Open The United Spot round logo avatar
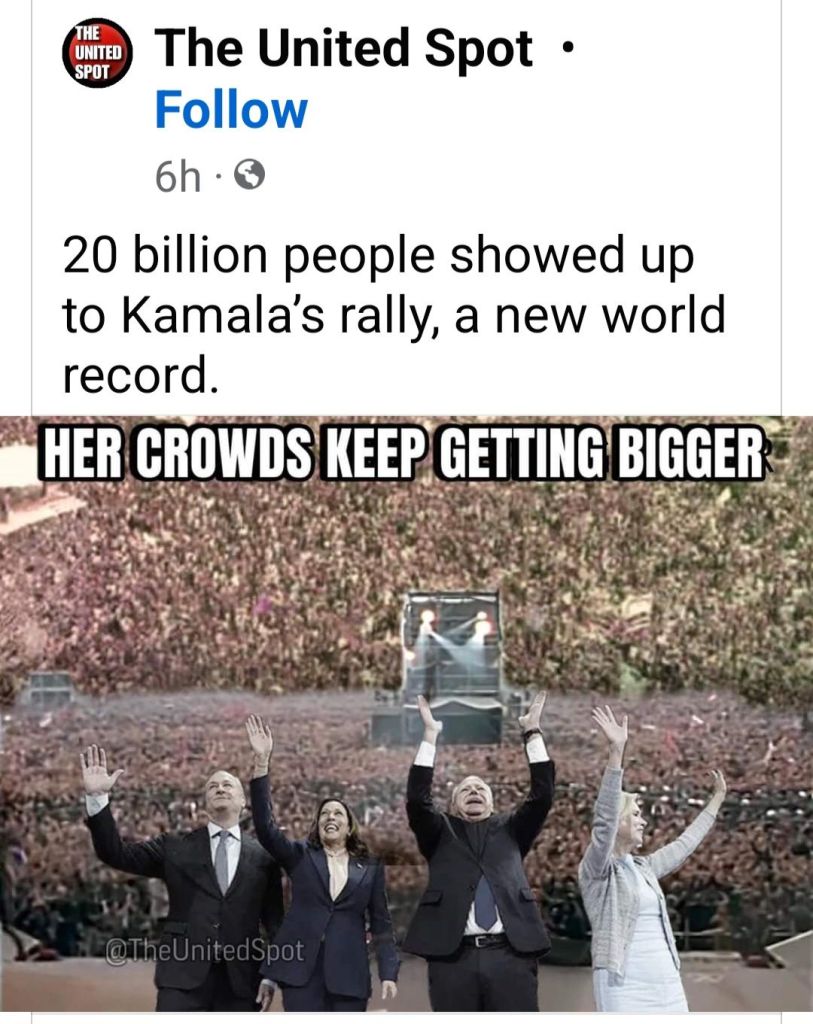Viewport: 813px width, 1024px height. [x=97, y=53]
